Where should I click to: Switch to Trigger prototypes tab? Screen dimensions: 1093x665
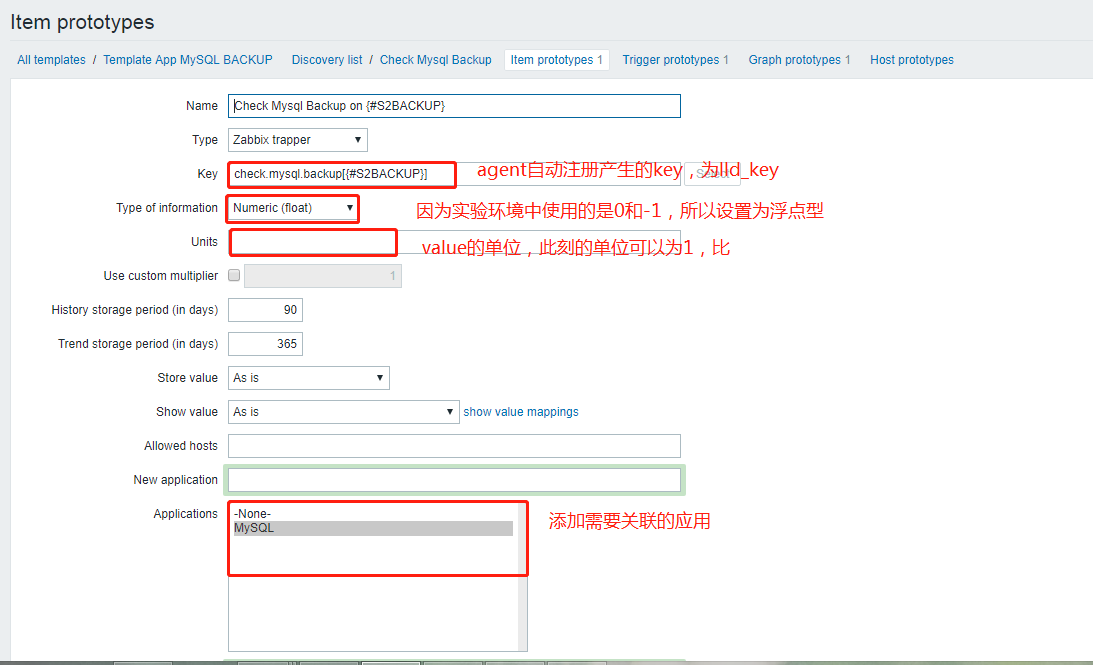tap(675, 60)
